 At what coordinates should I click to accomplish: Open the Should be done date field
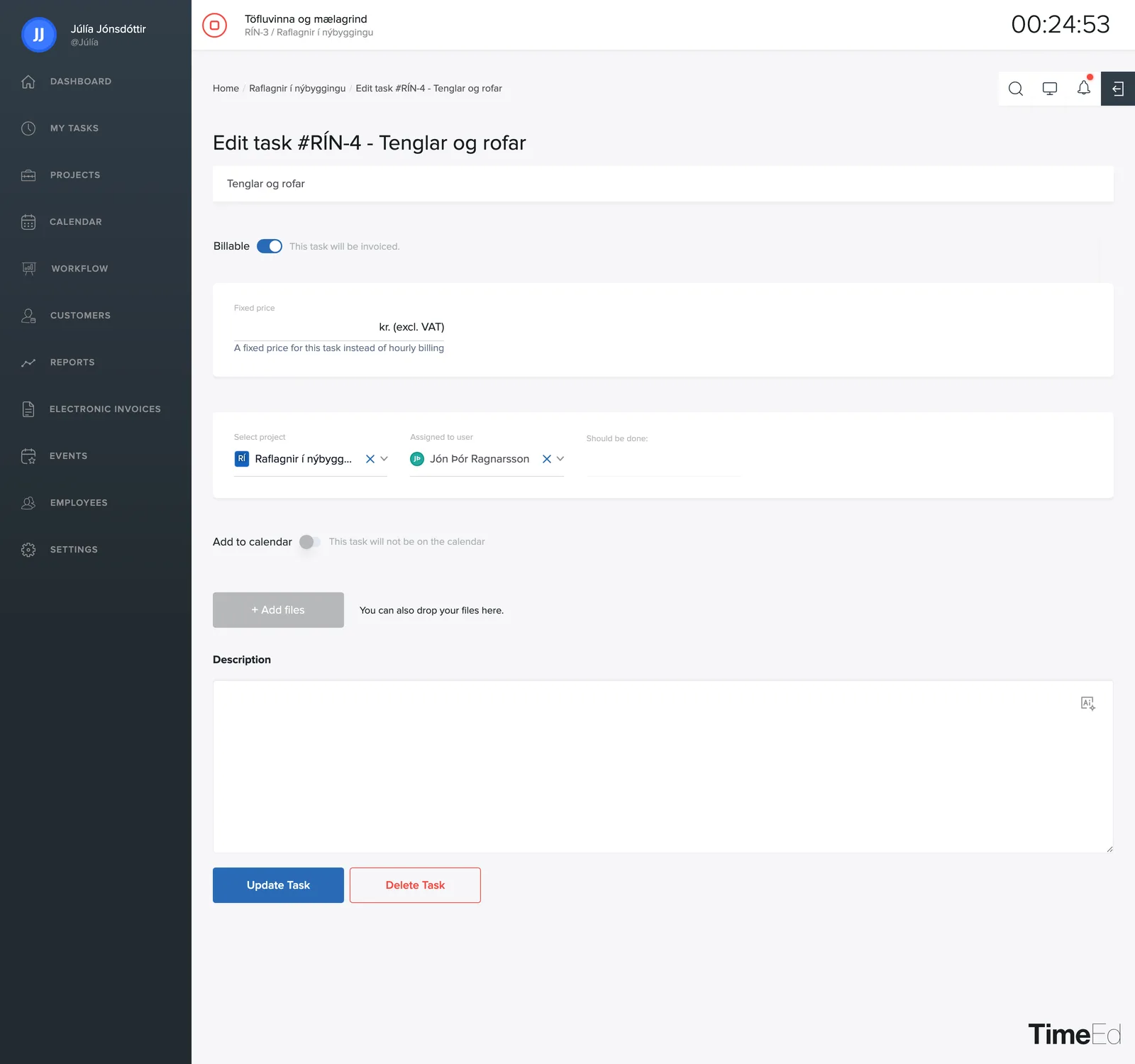point(663,460)
